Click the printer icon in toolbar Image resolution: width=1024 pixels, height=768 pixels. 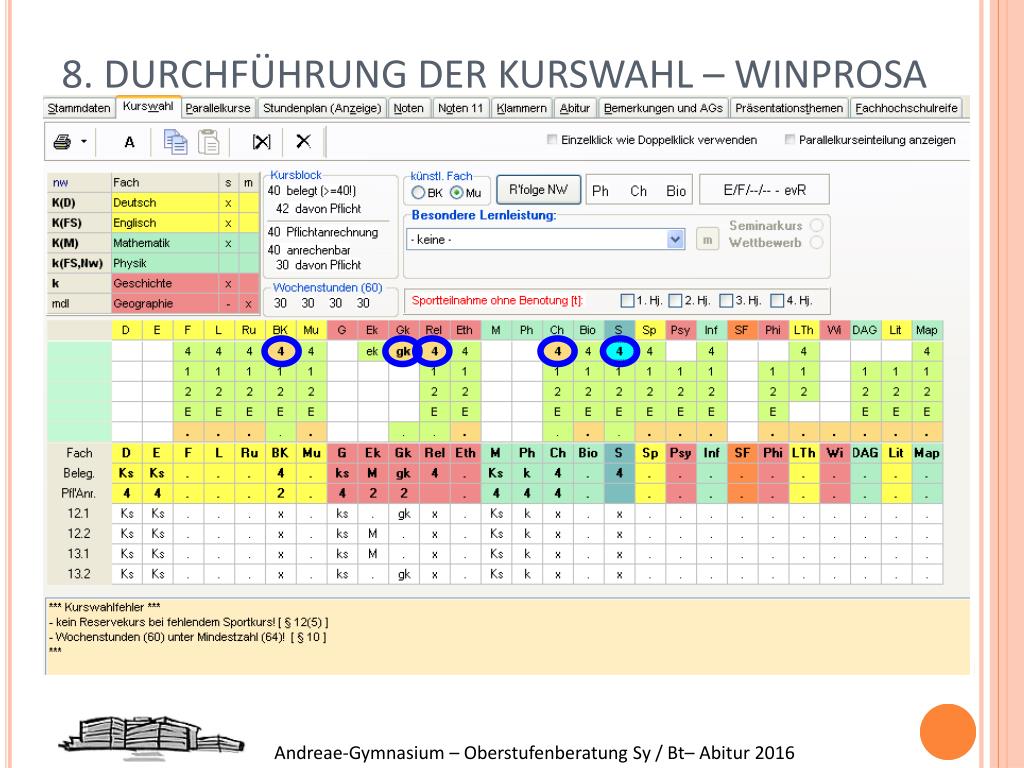(x=62, y=141)
